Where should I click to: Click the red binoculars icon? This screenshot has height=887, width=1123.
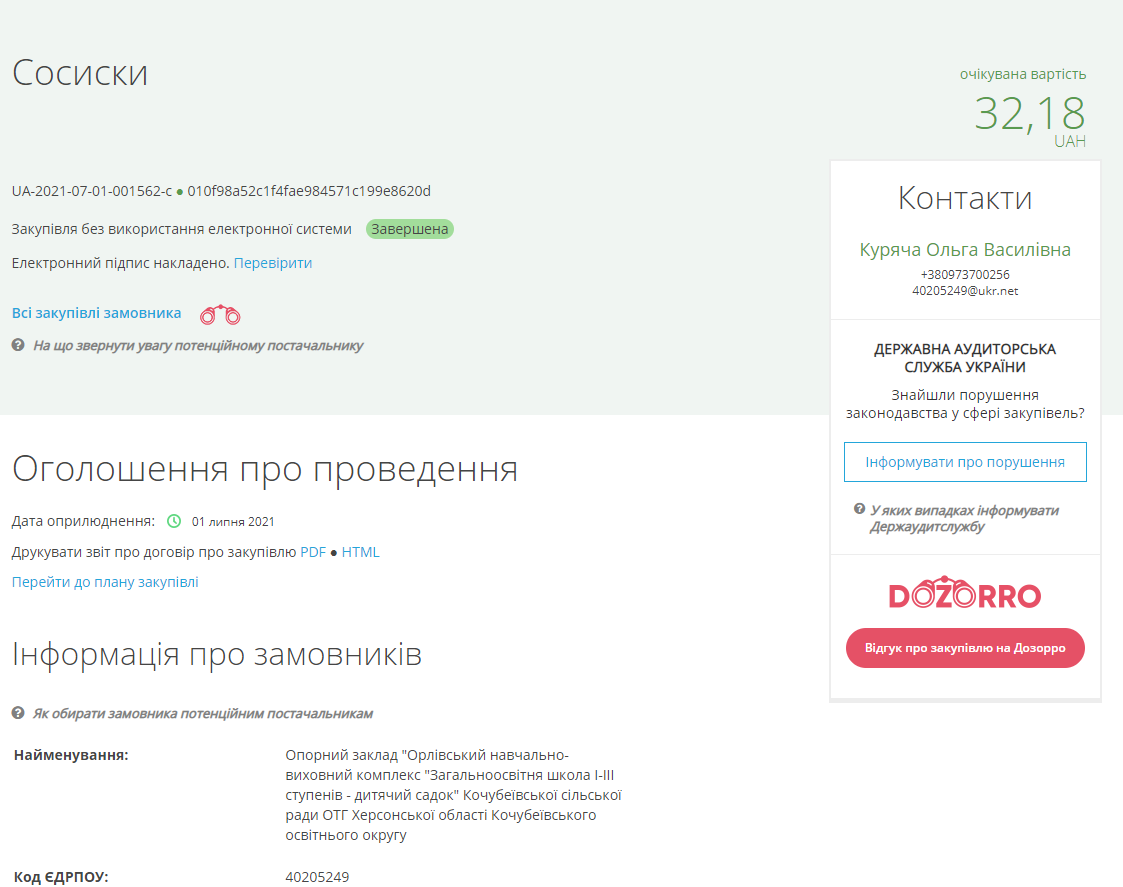point(220,315)
